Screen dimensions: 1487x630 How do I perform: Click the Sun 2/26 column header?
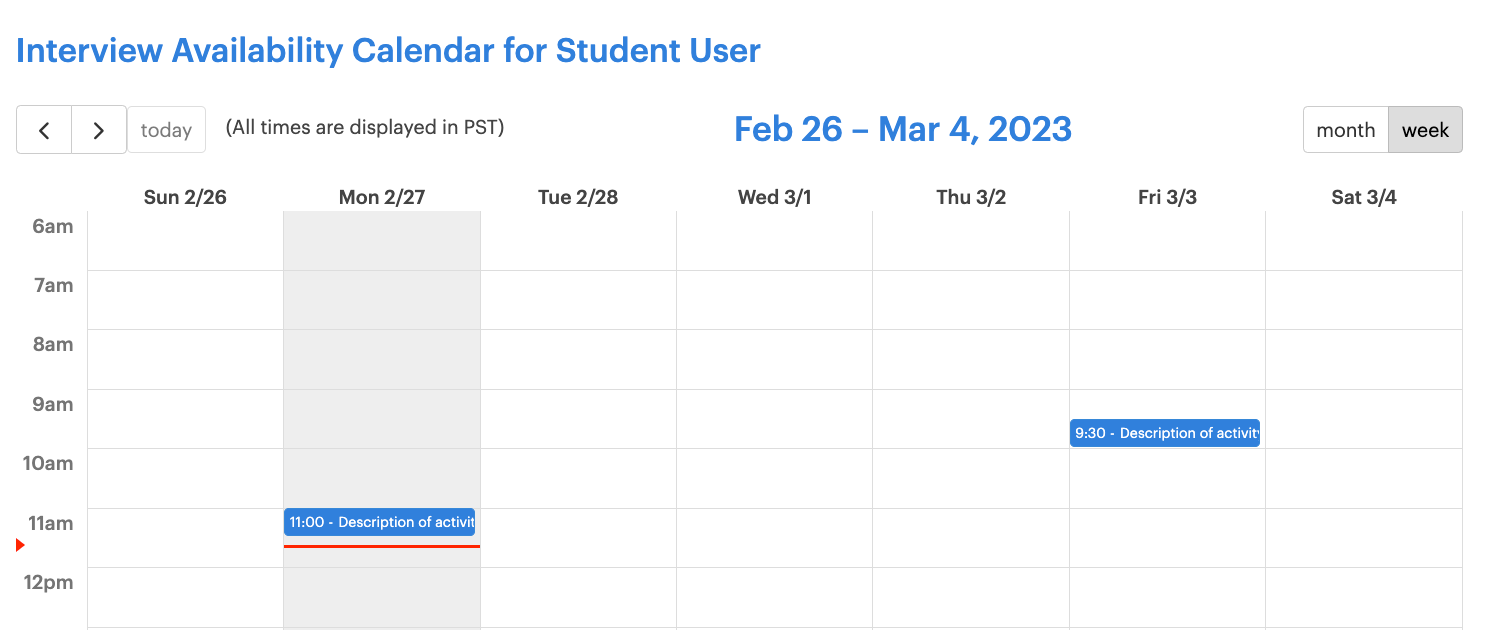click(x=185, y=197)
